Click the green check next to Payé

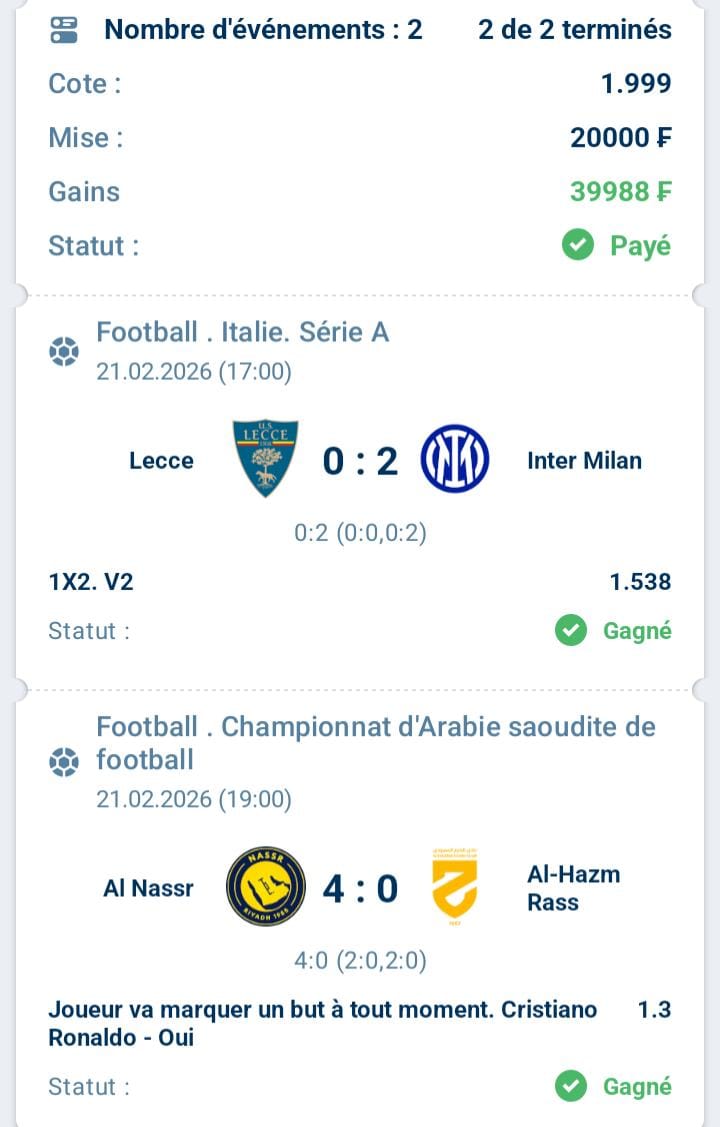[x=578, y=245]
